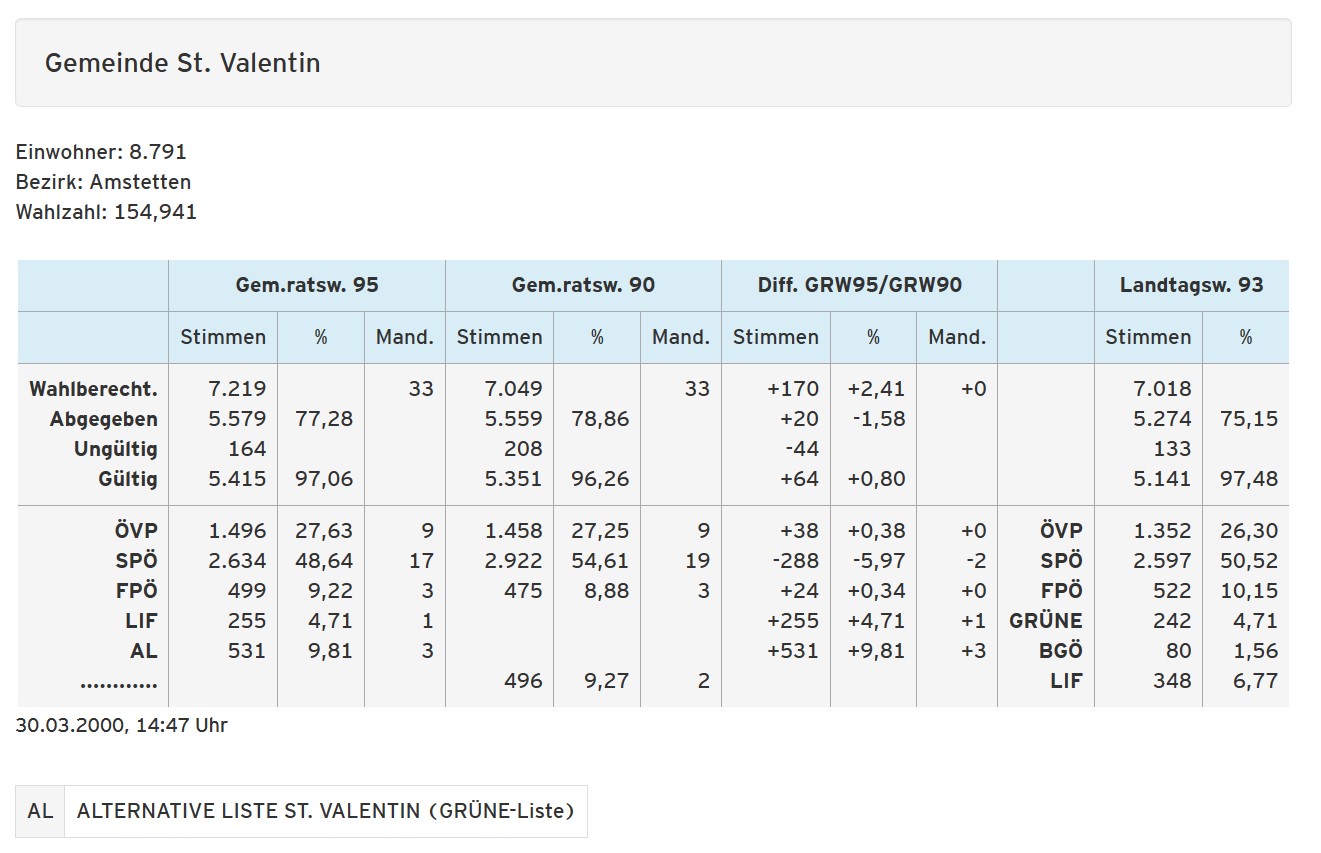Click the BGÖ label in the Landtagswahl section
Screen dimensions: 1321x853
[x=1061, y=651]
